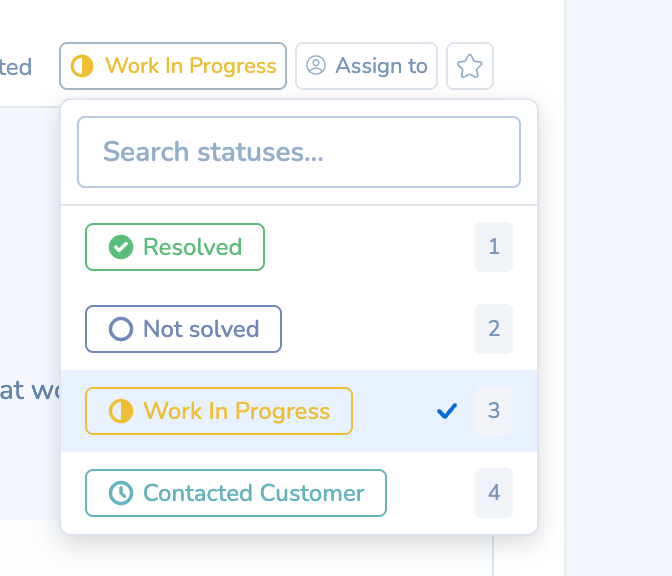Choose the Work In Progress status tag
Image resolution: width=672 pixels, height=576 pixels.
click(x=219, y=411)
